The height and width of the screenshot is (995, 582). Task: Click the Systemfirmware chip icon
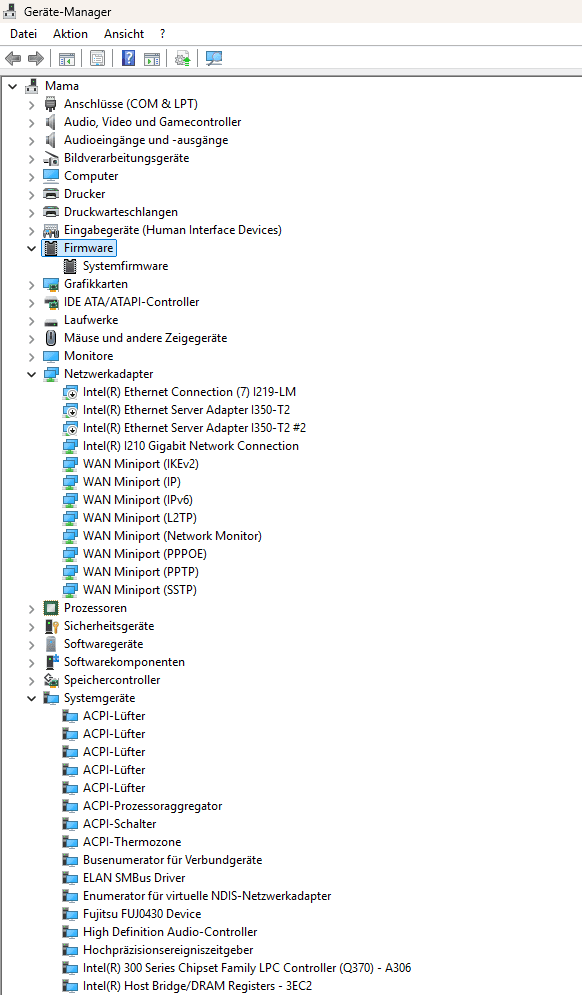(x=70, y=267)
